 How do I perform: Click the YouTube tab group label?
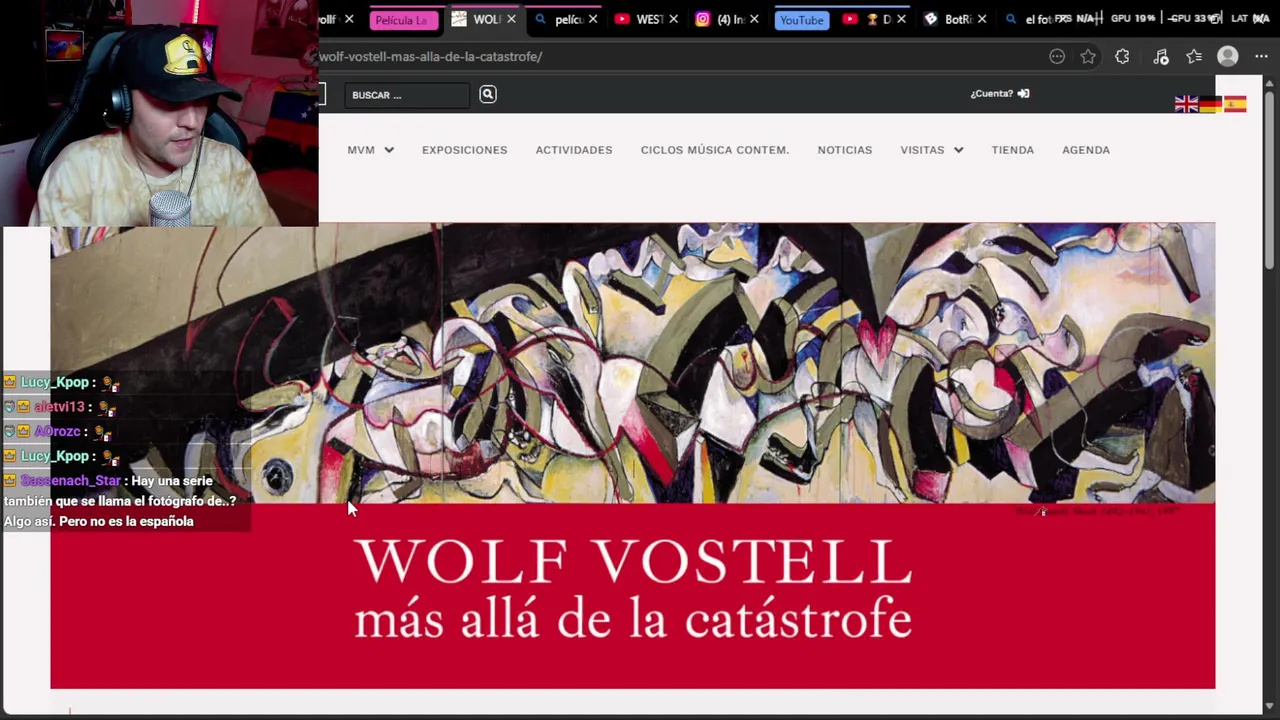click(802, 20)
